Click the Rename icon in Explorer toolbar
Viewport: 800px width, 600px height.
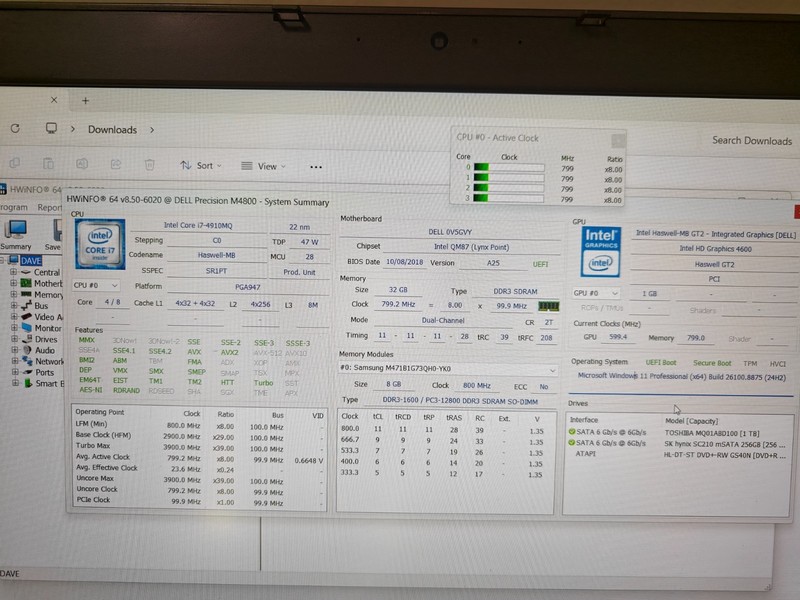pyautogui.click(x=82, y=164)
